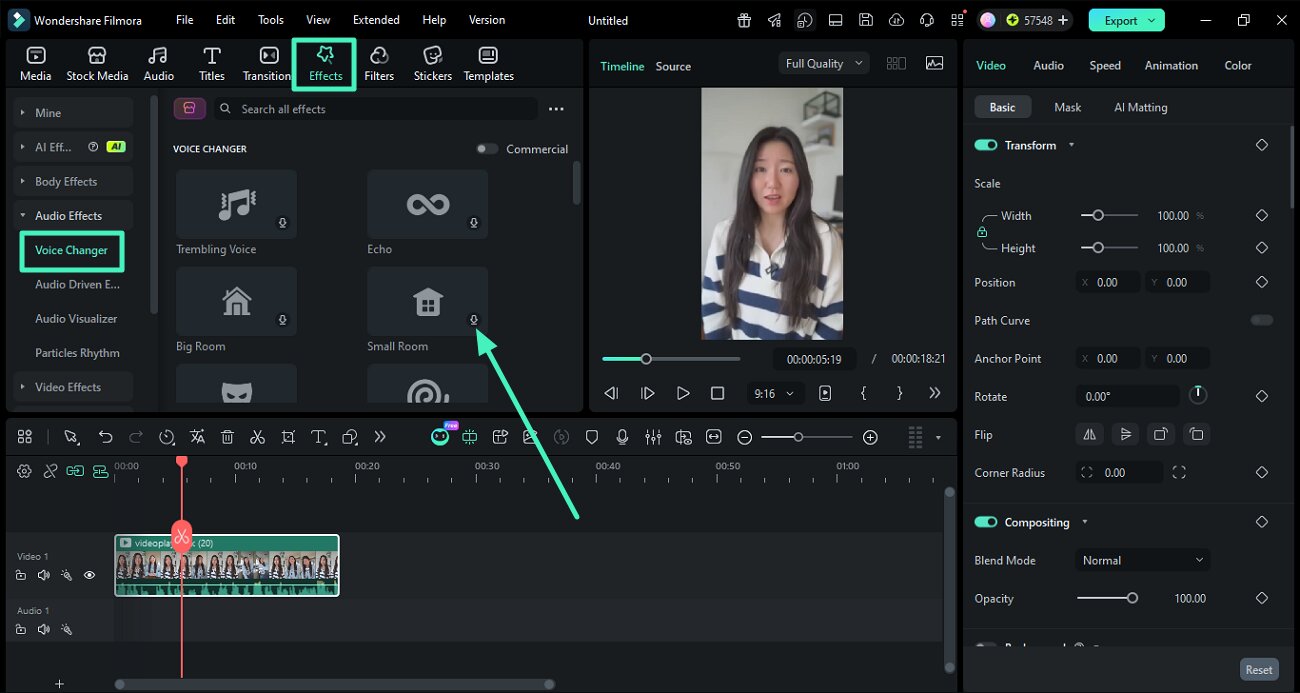Select the Particles Rhythm category
Viewport: 1300px width, 693px height.
point(77,353)
